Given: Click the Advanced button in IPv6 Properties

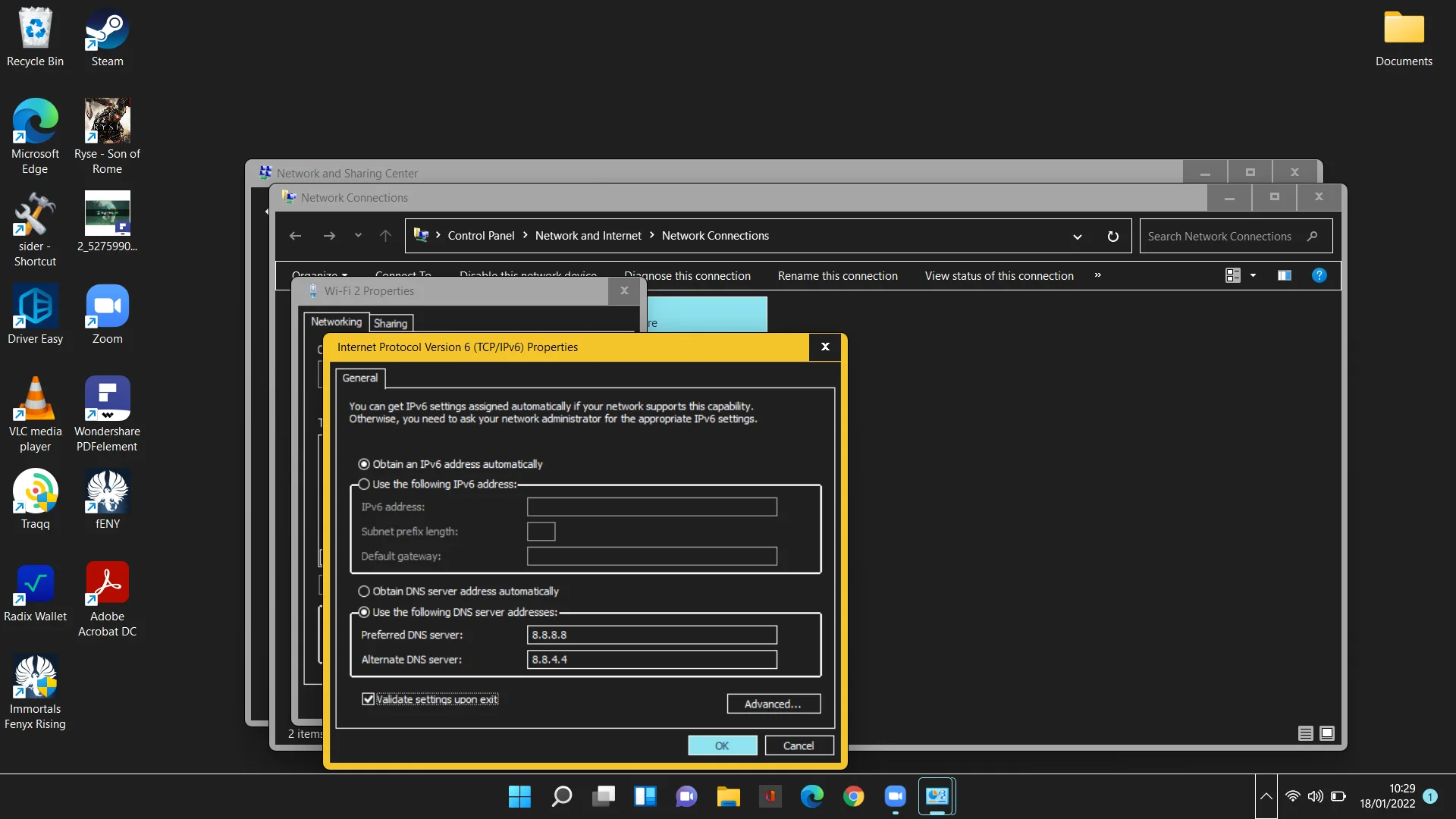Looking at the screenshot, I should click(x=773, y=704).
